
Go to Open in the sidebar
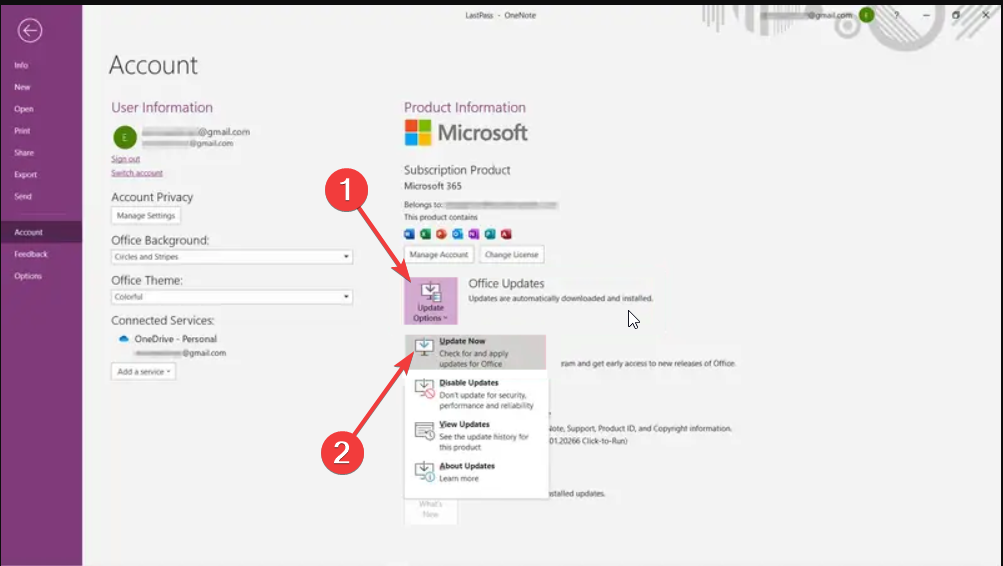[24, 109]
